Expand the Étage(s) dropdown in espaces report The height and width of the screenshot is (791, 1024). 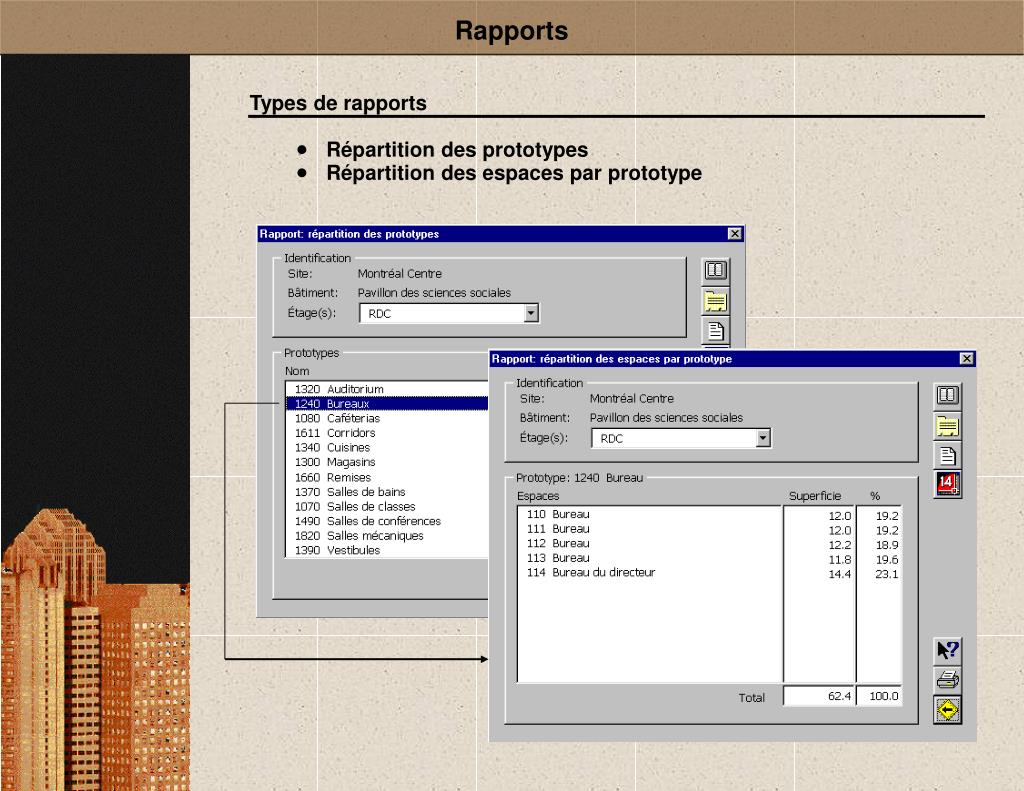pos(763,438)
